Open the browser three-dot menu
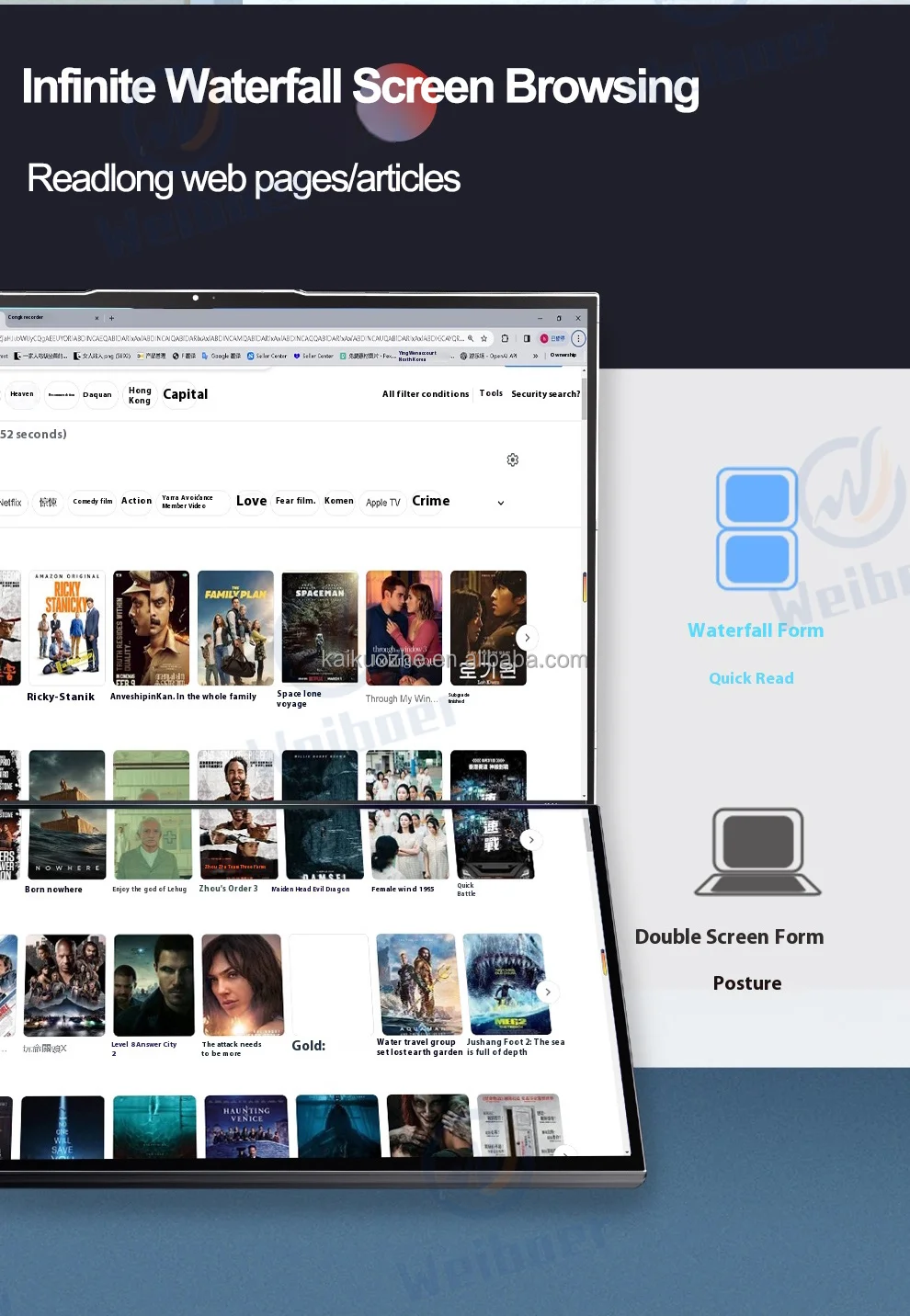 [x=578, y=338]
